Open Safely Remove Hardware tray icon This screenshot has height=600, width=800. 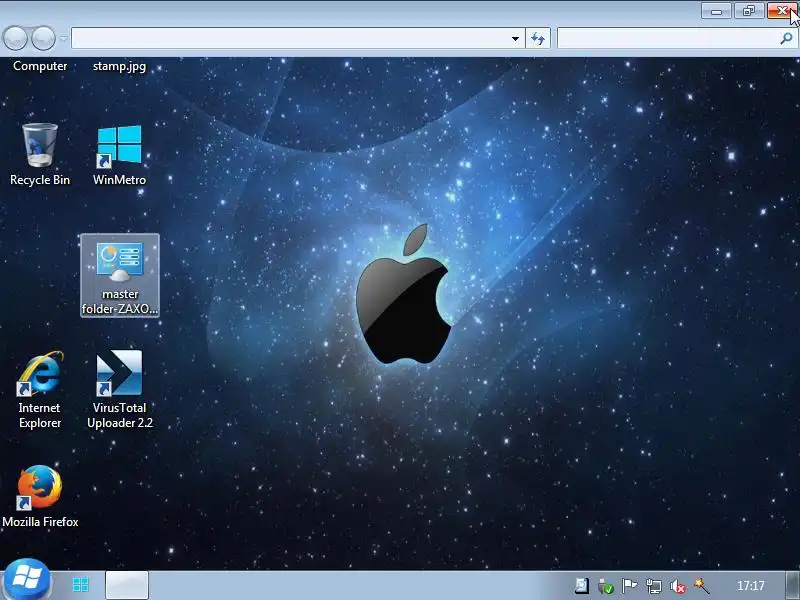pos(606,586)
